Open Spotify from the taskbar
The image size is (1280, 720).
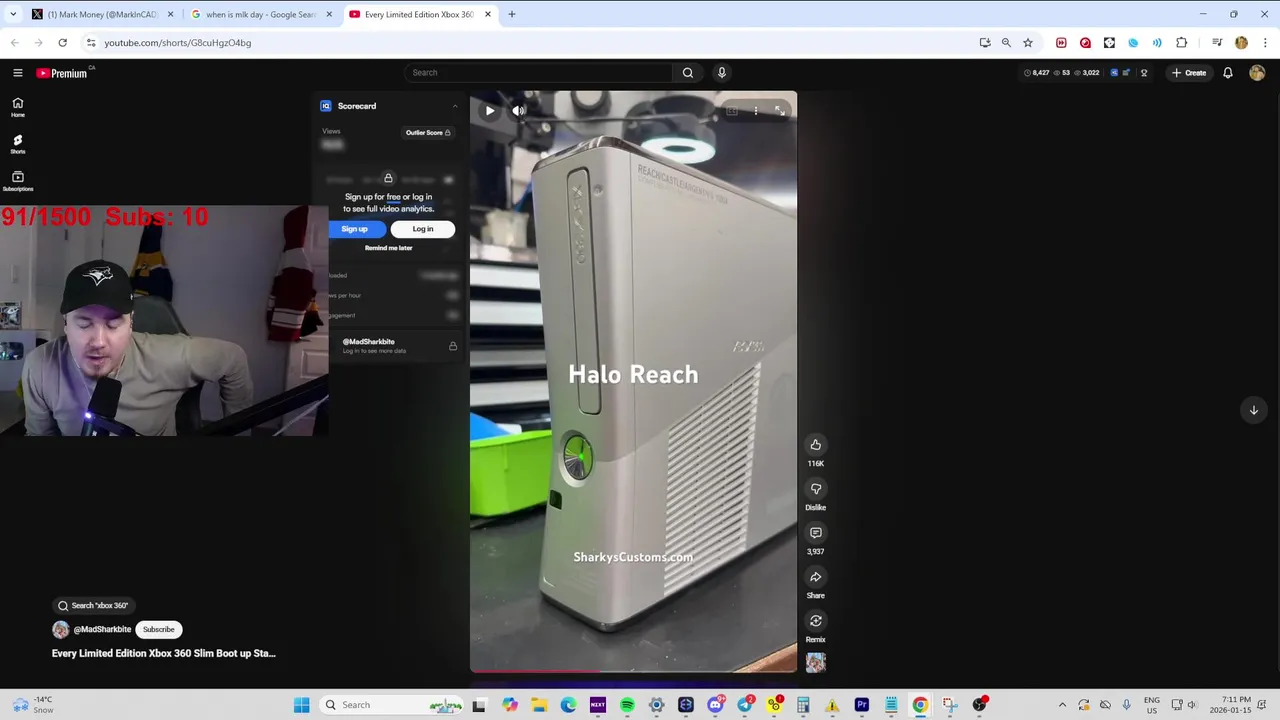tap(627, 705)
